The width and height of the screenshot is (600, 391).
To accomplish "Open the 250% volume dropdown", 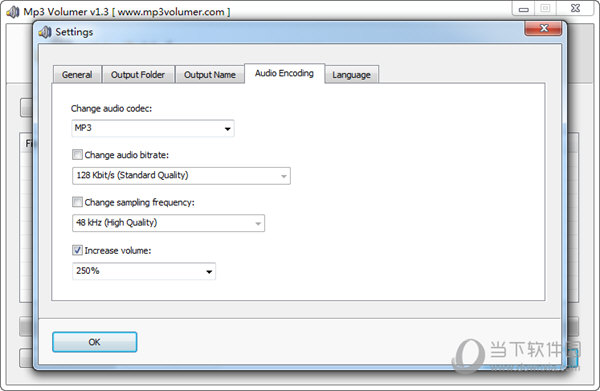I will click(144, 271).
